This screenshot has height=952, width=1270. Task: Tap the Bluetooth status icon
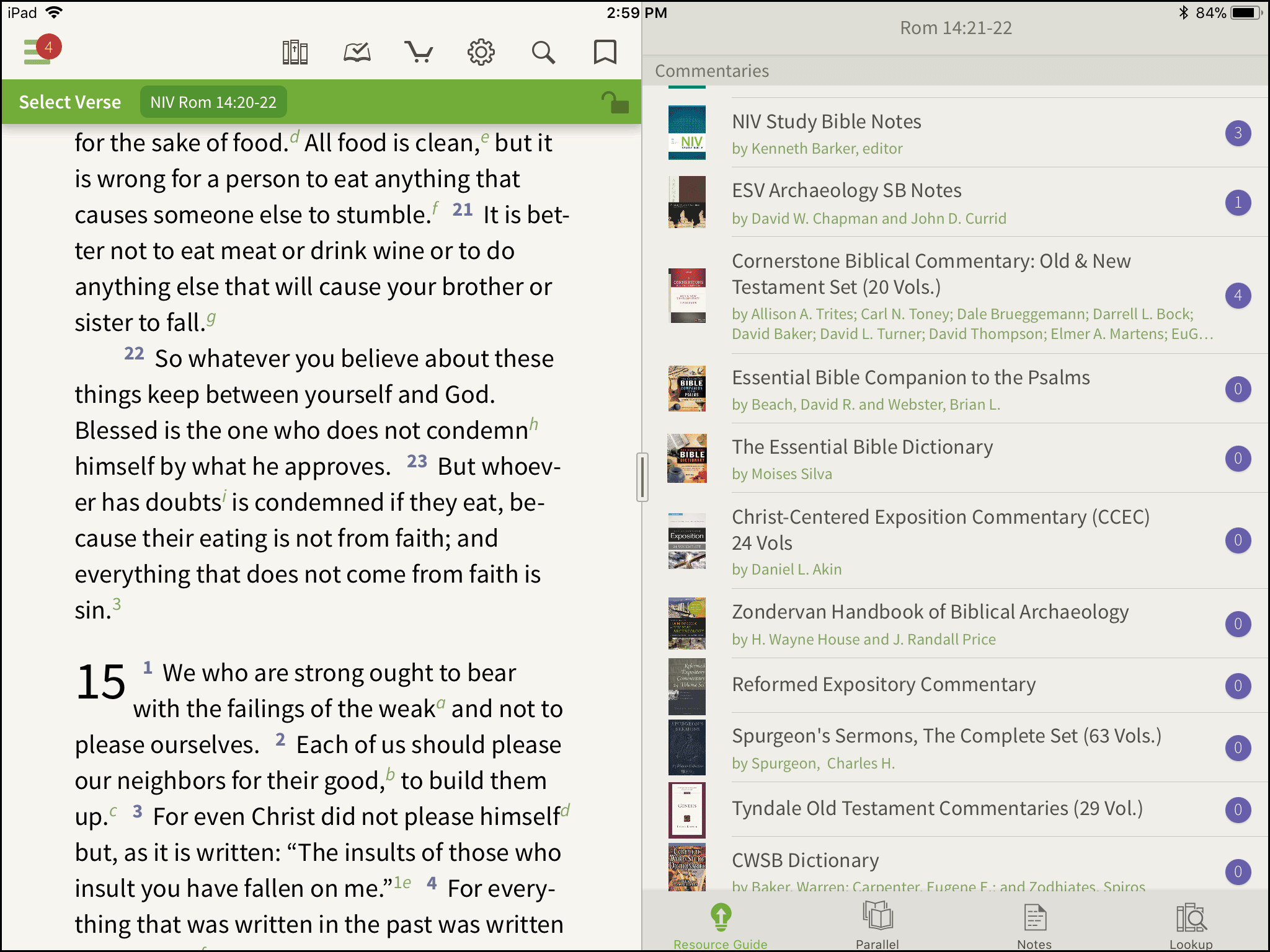click(x=1183, y=12)
